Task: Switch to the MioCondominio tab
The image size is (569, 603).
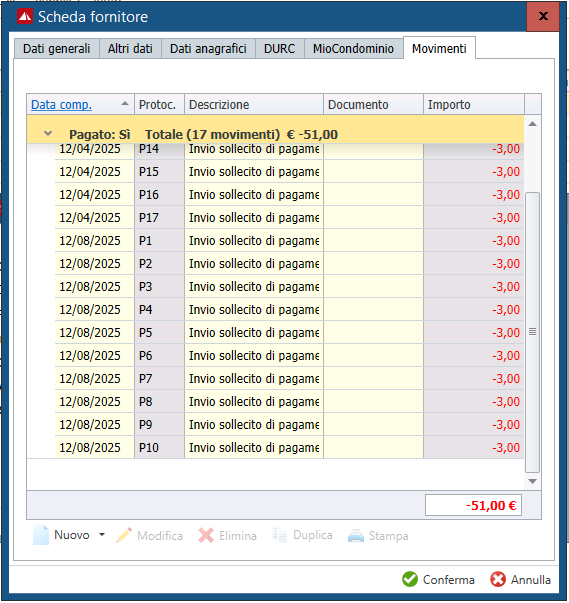Action: click(x=353, y=48)
